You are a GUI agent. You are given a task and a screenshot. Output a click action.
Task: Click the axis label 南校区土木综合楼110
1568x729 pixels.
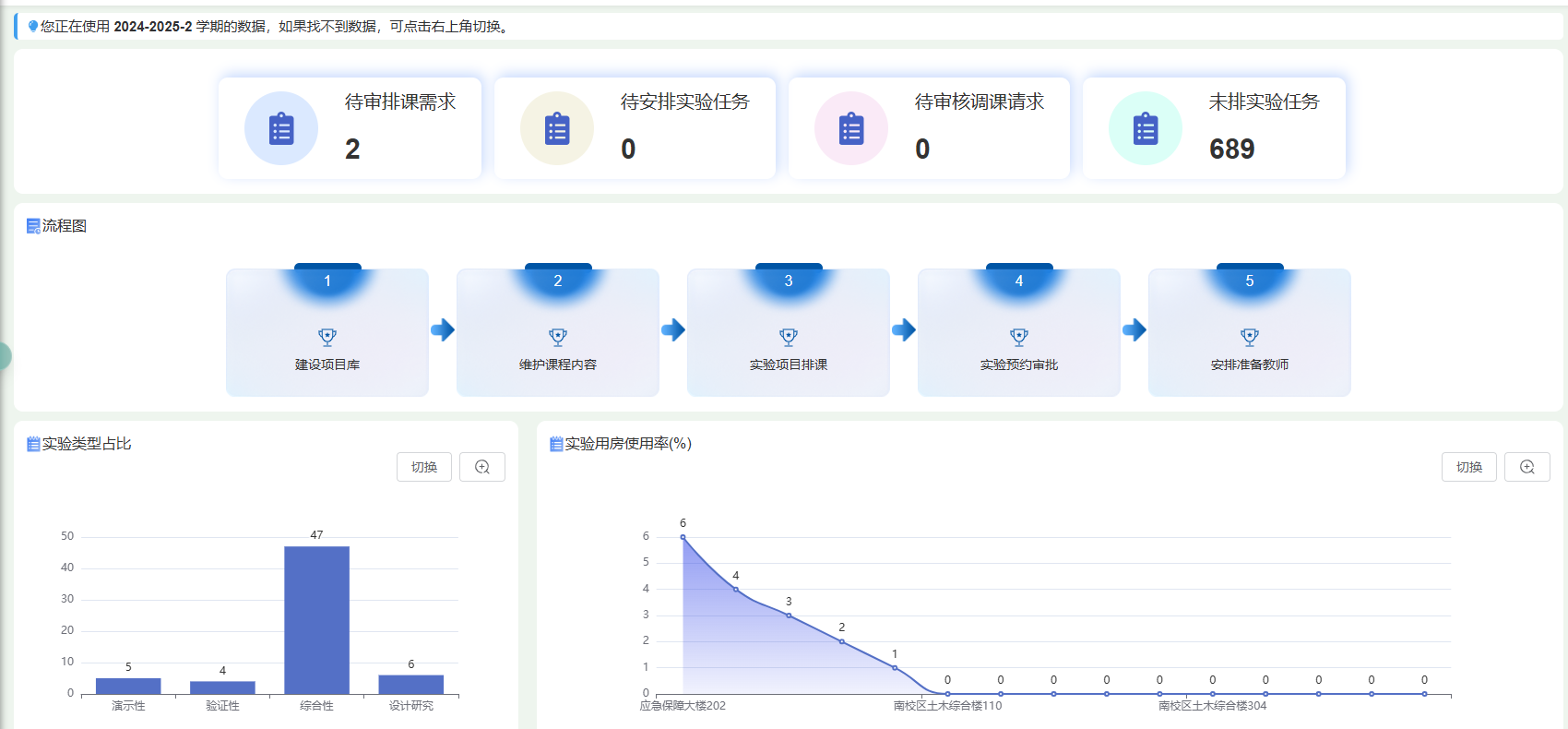point(947,706)
